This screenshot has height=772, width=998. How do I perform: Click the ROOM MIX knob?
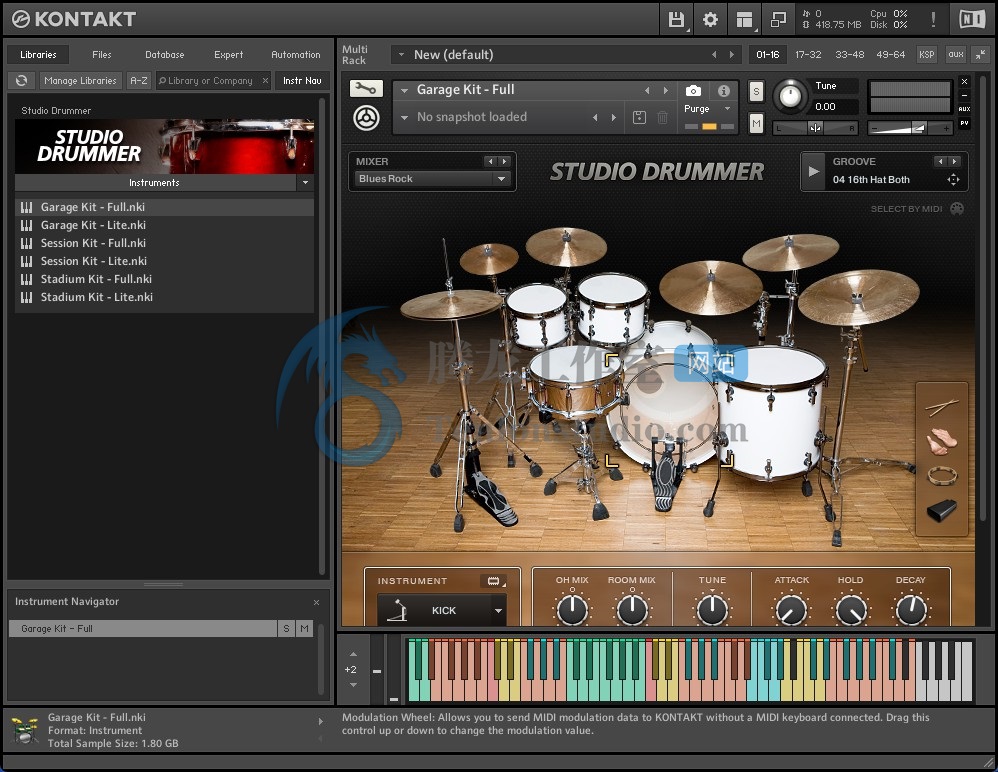point(632,610)
